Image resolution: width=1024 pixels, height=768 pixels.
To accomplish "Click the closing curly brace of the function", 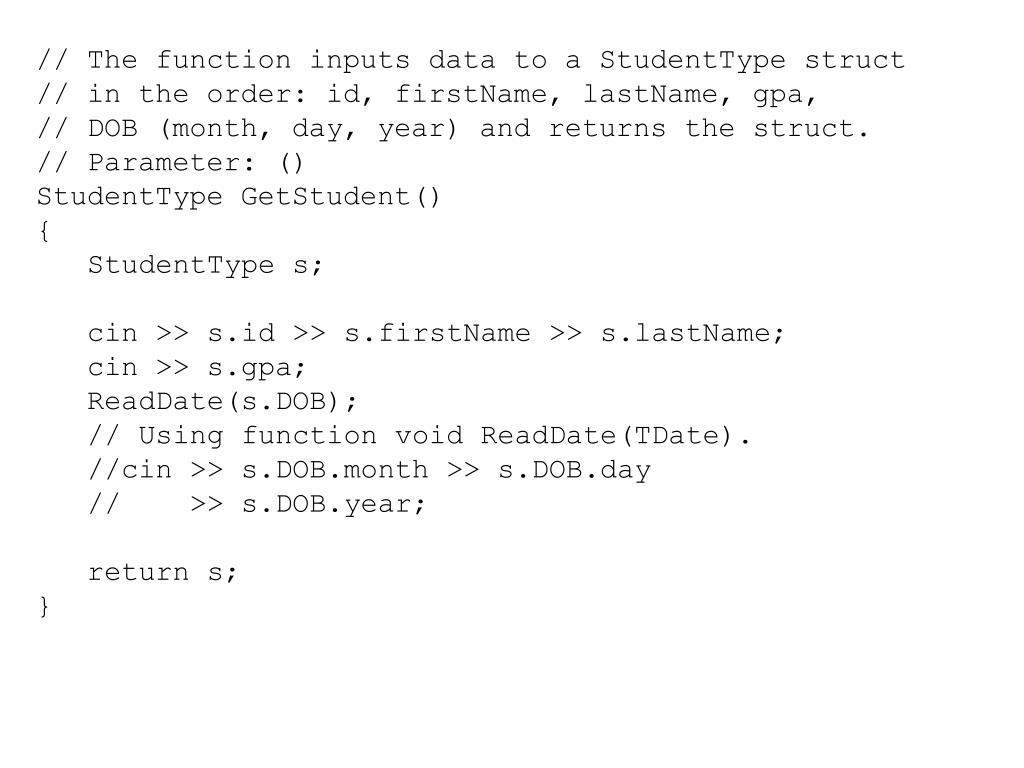I will [x=44, y=606].
